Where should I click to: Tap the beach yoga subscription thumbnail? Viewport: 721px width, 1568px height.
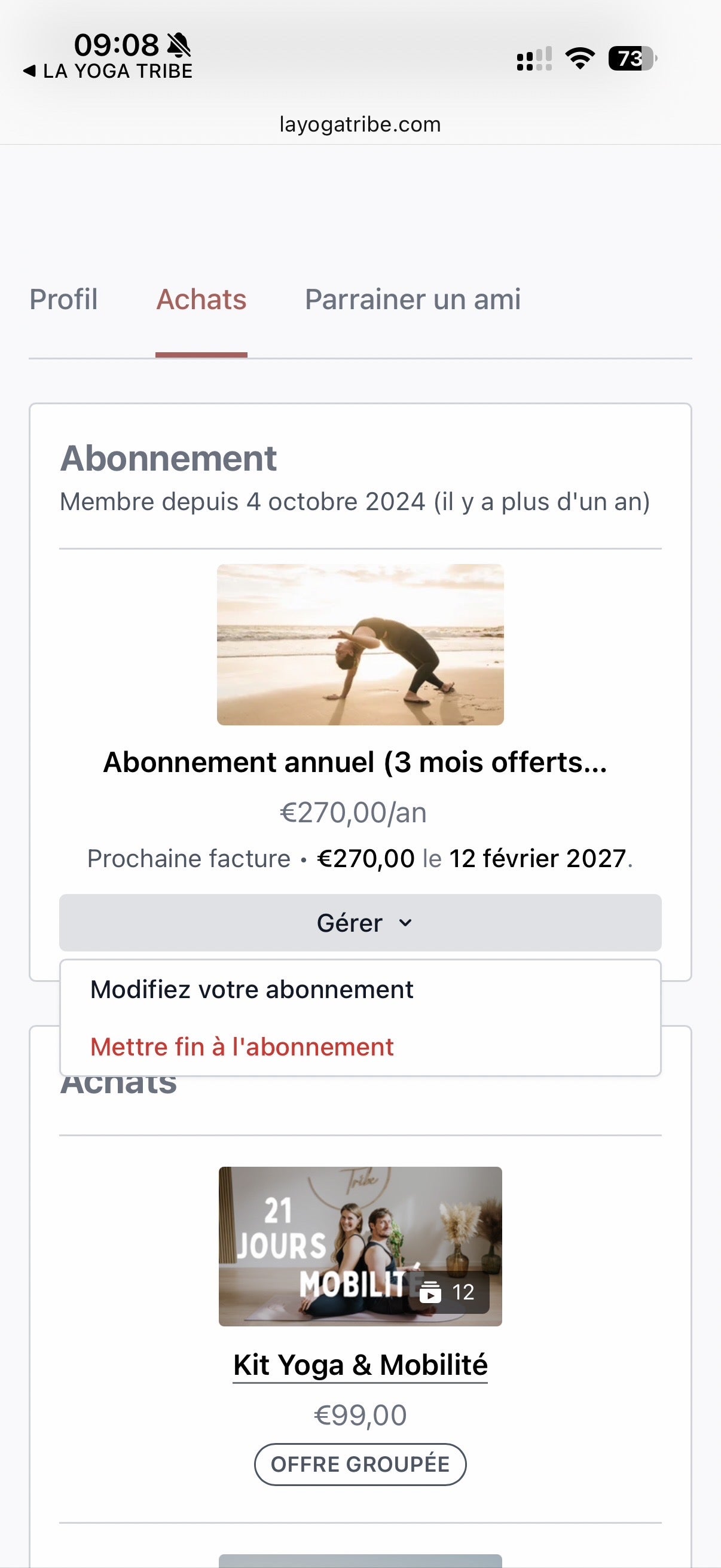tap(360, 645)
